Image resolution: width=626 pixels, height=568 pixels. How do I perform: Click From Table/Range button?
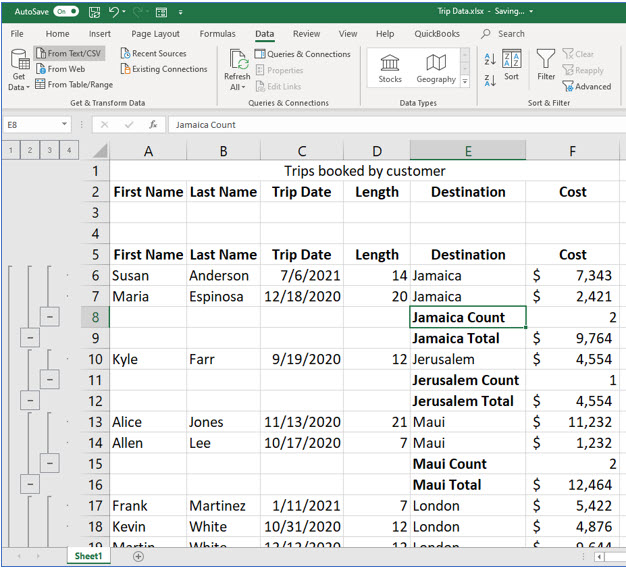pos(74,85)
